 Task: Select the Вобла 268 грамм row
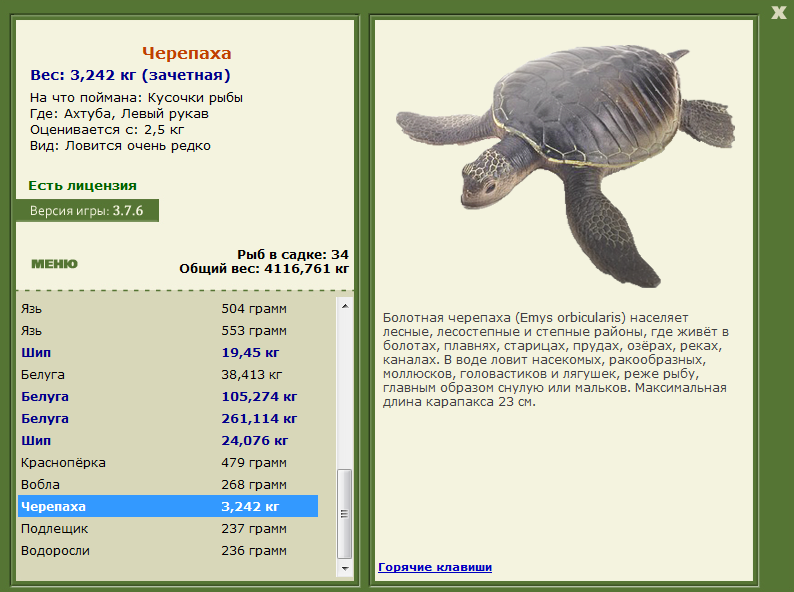click(x=168, y=485)
